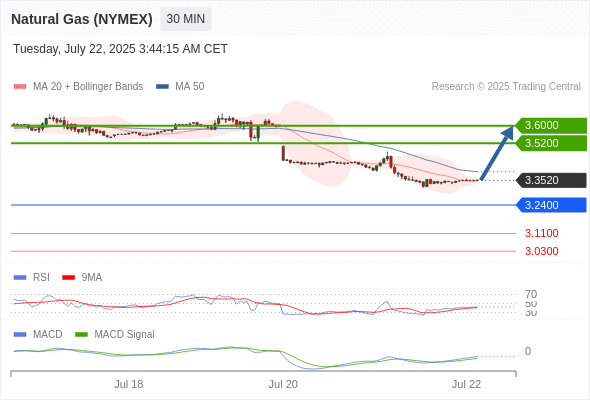This screenshot has width=590, height=400.
Task: Click the blue upward forecast arrow
Action: tap(497, 153)
